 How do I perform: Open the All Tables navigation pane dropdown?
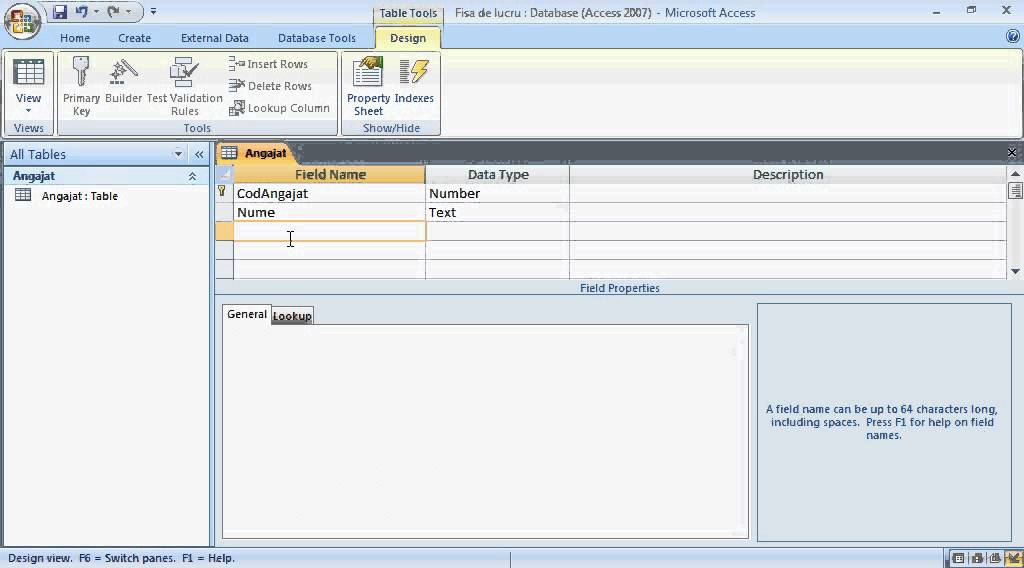178,154
